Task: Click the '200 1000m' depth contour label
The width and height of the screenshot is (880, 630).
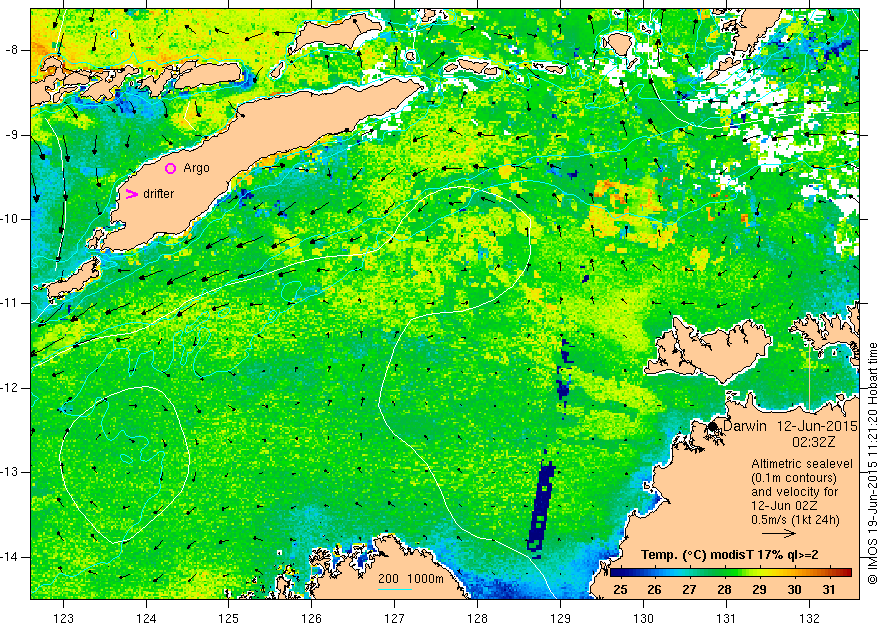Action: (411, 579)
